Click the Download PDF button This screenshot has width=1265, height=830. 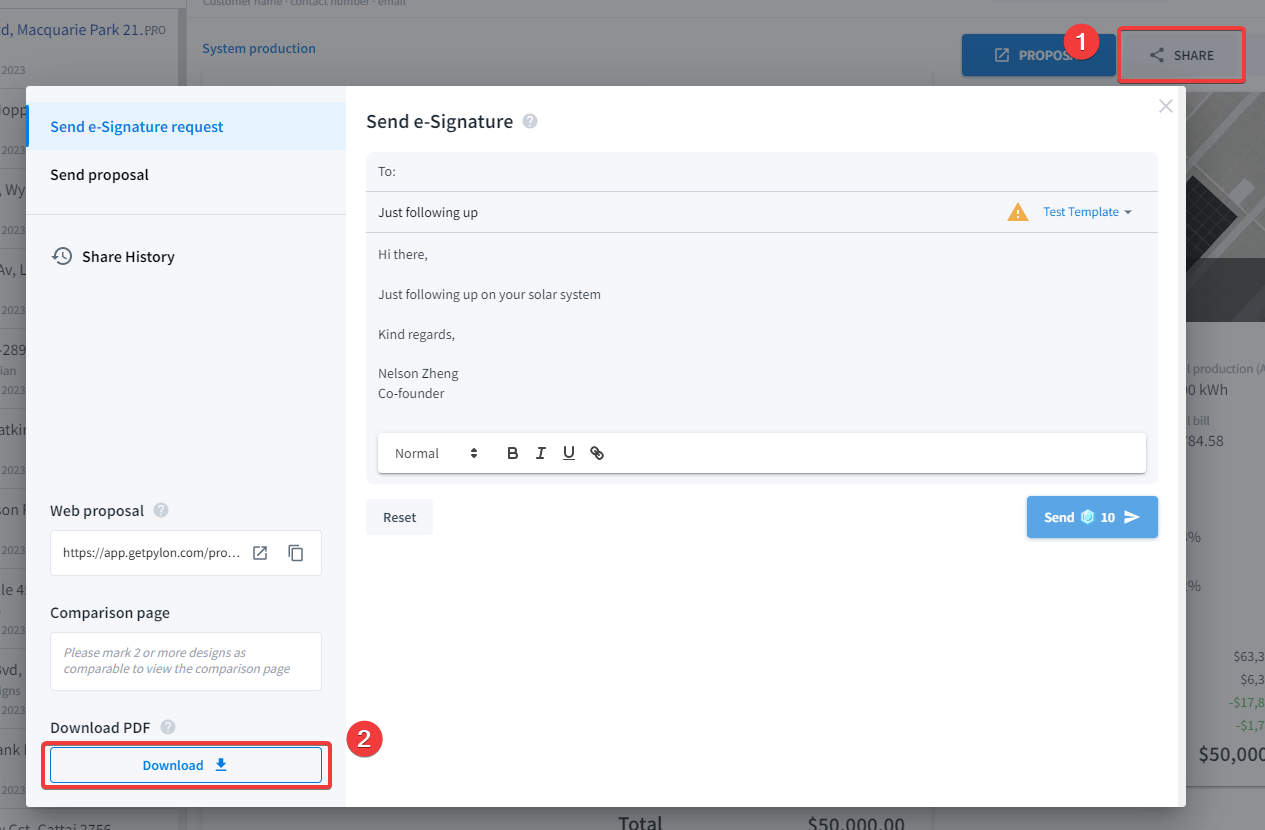click(186, 765)
